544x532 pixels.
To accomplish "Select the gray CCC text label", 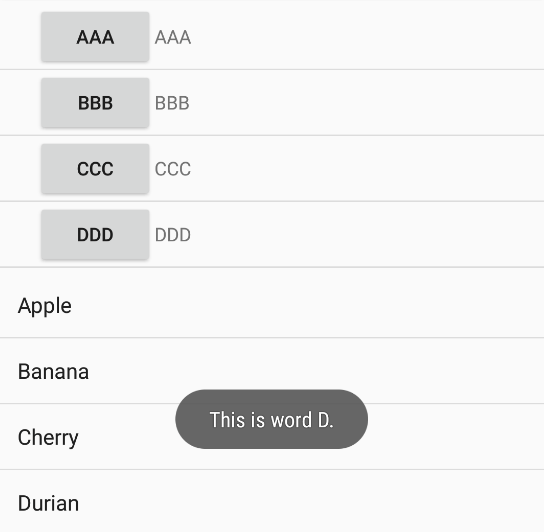I will point(173,169).
